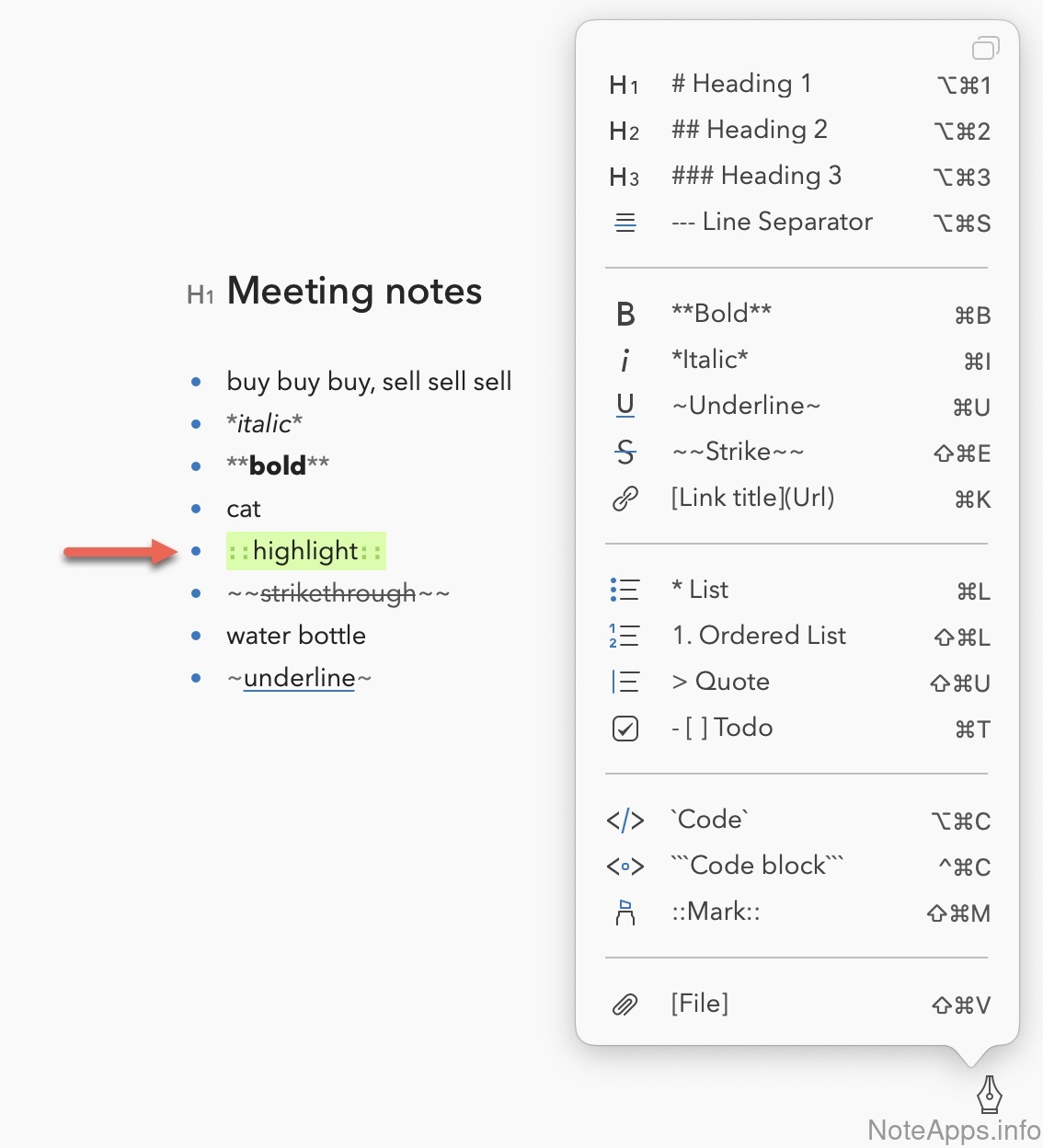Click the pen nib icon below the popup
This screenshot has height=1148, width=1043.
(989, 1094)
